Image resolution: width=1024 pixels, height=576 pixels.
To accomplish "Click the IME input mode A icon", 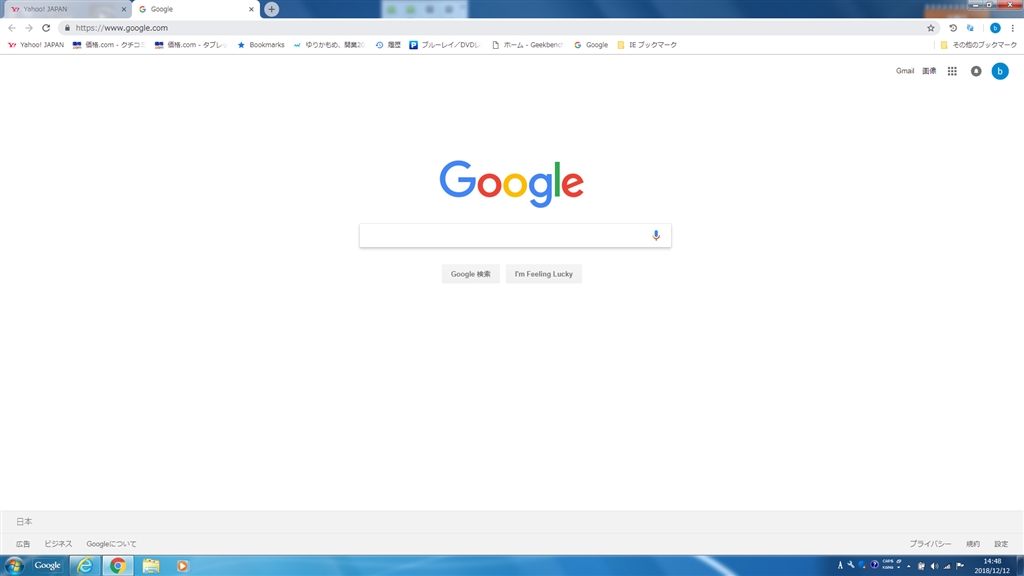I will [840, 566].
